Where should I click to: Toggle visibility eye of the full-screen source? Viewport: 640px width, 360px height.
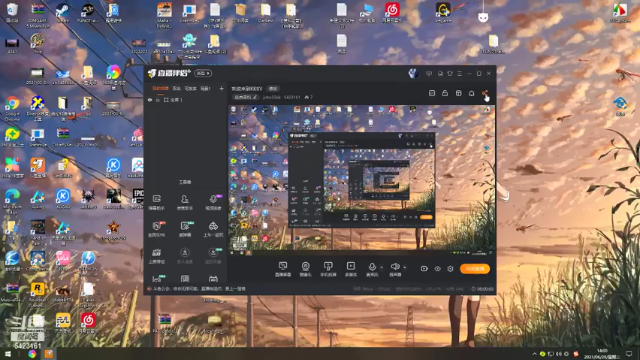point(150,100)
